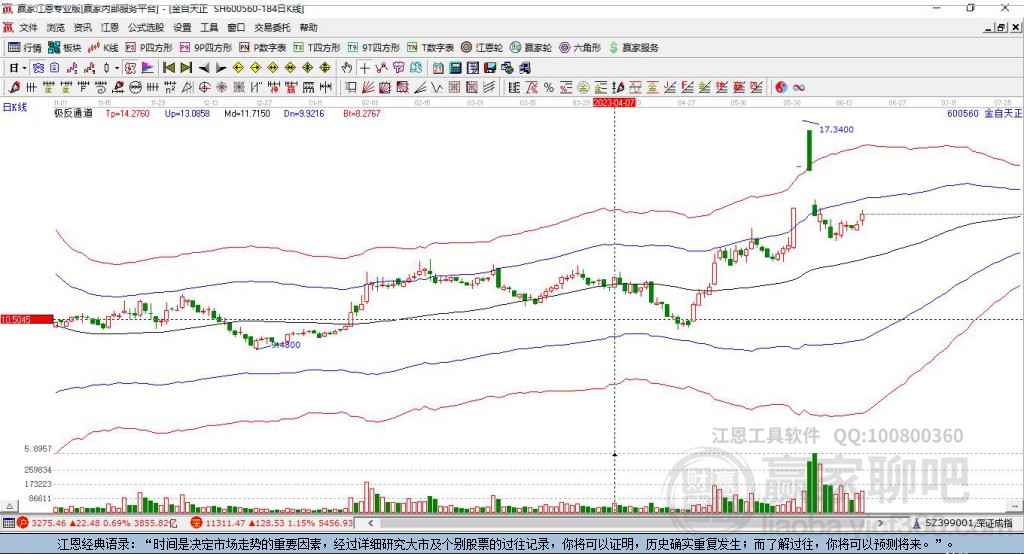
Task: Click the truck icon in toolbar
Action: [x=524, y=68]
